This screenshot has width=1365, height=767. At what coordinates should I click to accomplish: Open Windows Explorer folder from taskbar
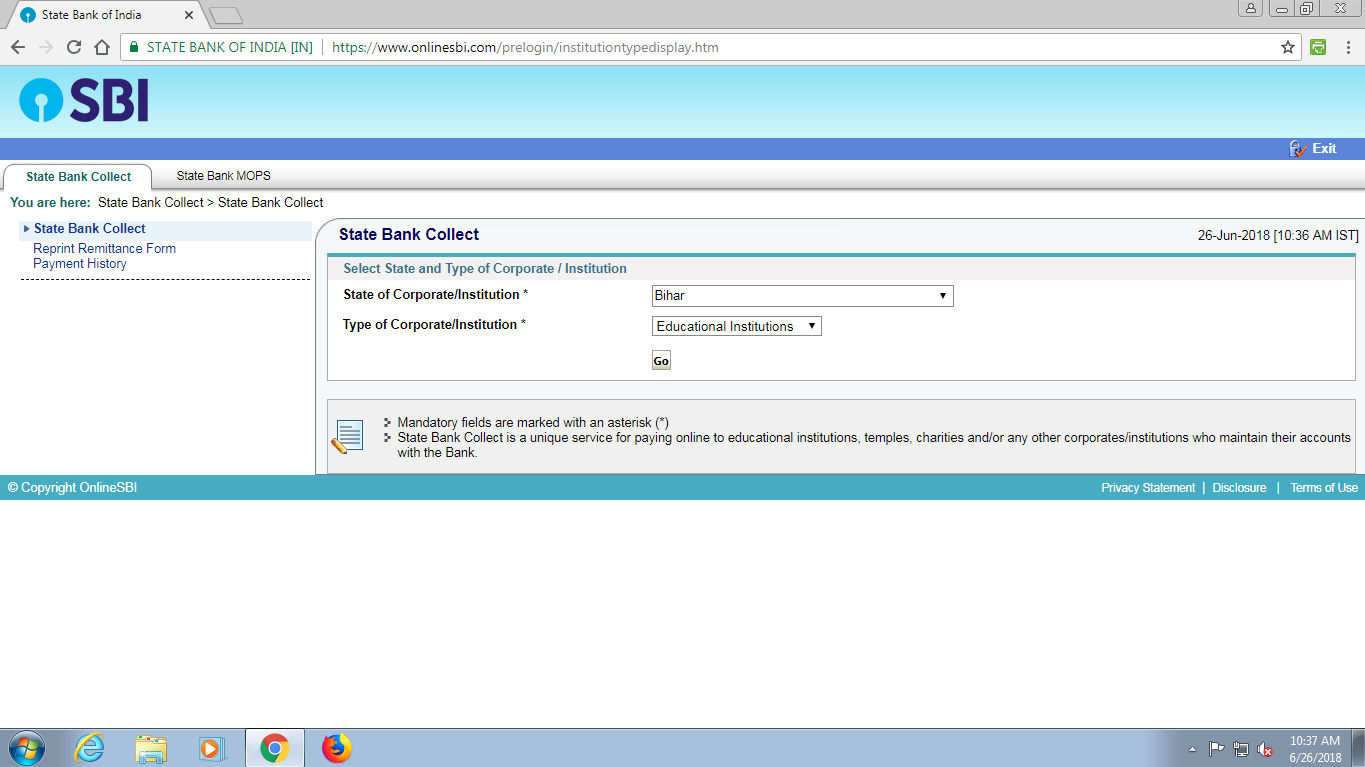click(x=151, y=748)
